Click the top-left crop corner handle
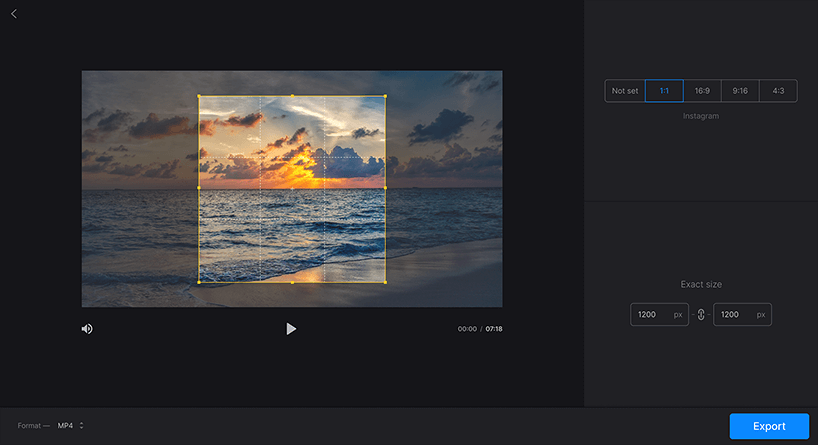 pyautogui.click(x=199, y=96)
